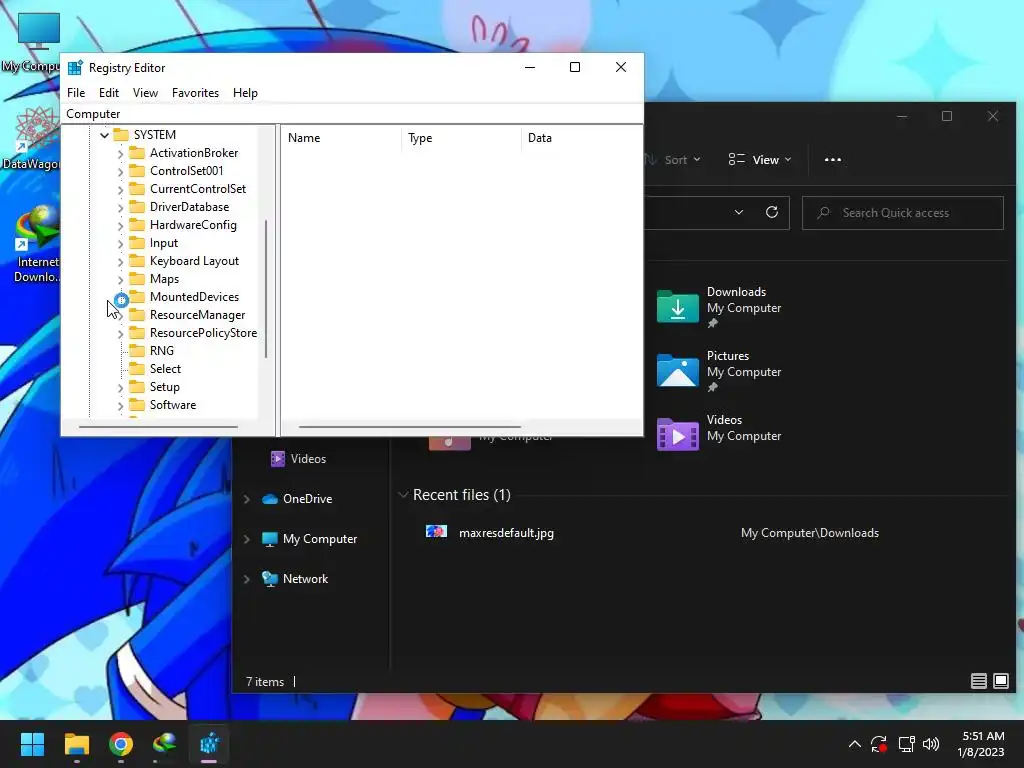Image resolution: width=1024 pixels, height=768 pixels.
Task: Select the HardwareConfig folder icon
Action: coord(137,225)
